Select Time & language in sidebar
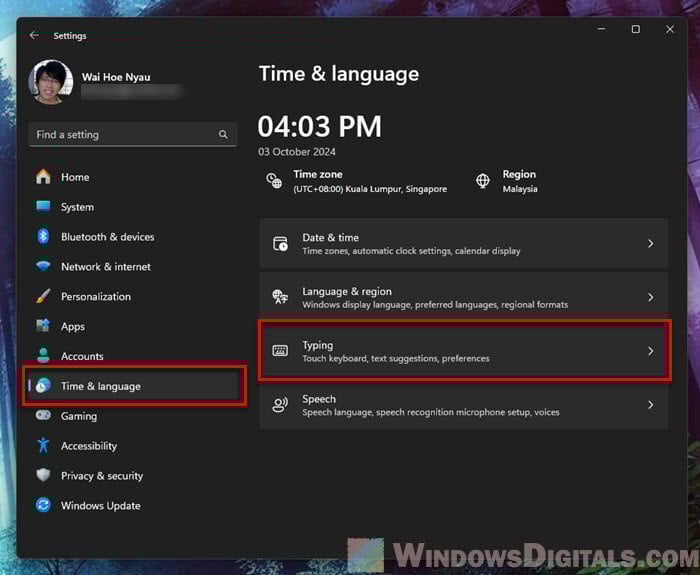 (133, 386)
